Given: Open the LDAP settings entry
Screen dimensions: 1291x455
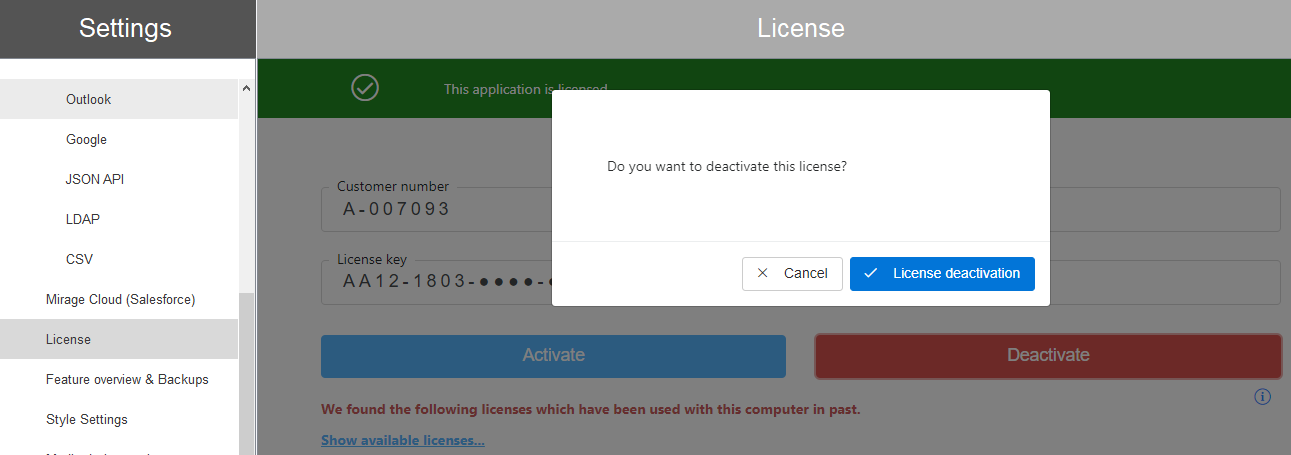Looking at the screenshot, I should (83, 220).
